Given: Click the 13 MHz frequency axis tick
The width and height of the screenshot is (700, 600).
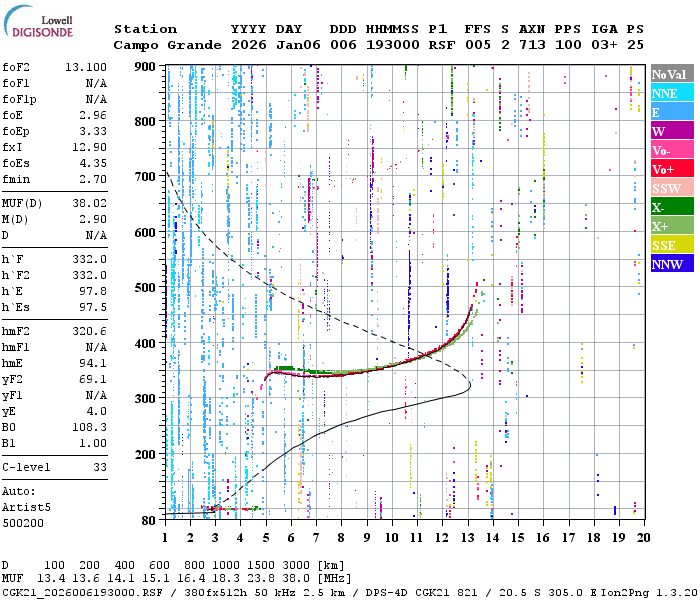Looking at the screenshot, I should pos(467,537).
